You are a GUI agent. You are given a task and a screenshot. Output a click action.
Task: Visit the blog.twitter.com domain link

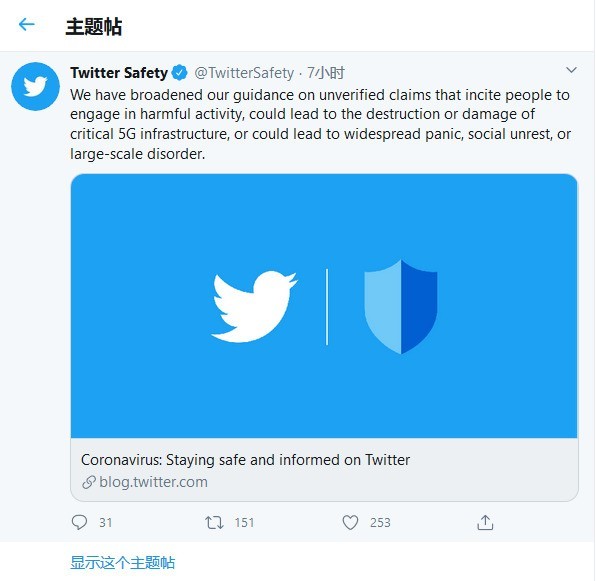153,483
